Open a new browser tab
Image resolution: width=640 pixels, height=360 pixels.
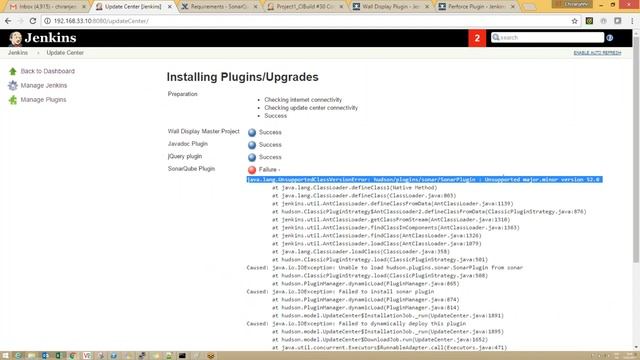(x=530, y=7)
